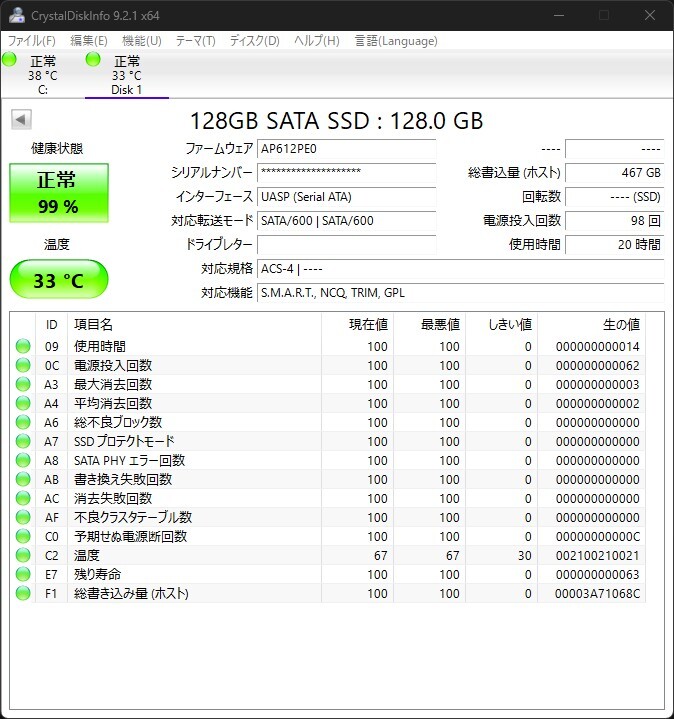Click the firmware field AP612PE0

pos(347,149)
